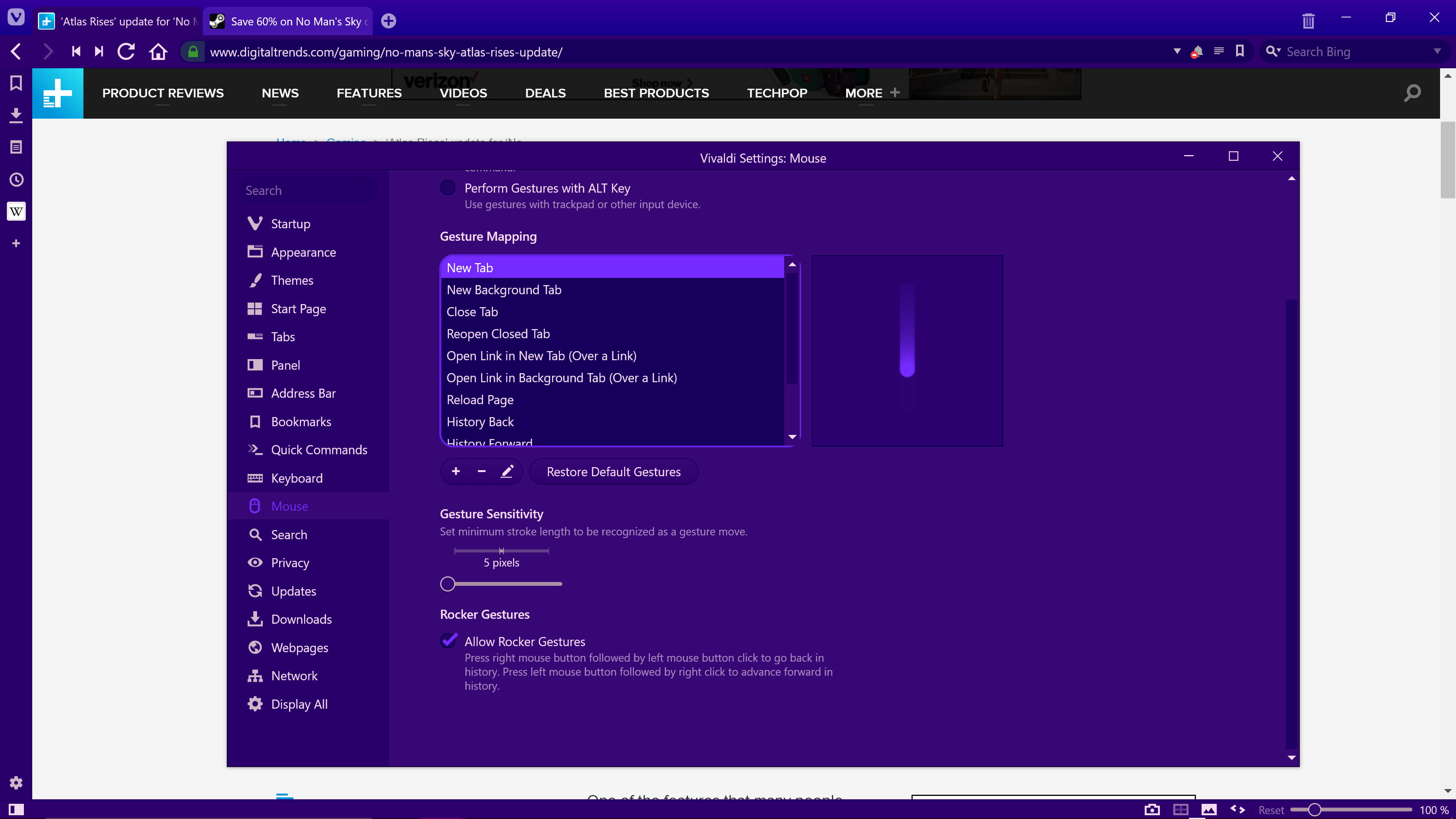
Task: Open the Bookmarks panel in sidebar
Action: point(16,83)
